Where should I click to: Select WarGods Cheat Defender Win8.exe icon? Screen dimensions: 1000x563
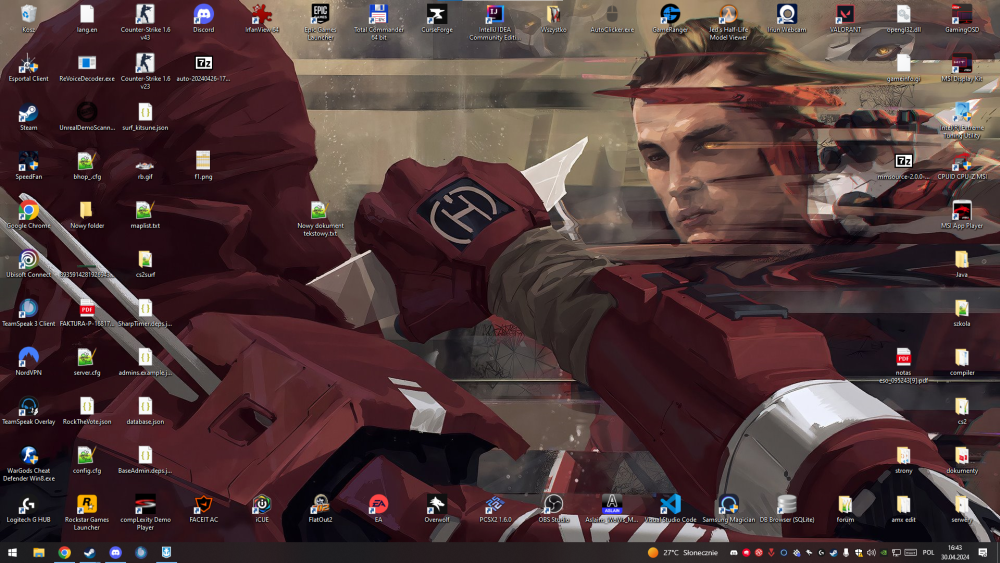click(x=28, y=464)
